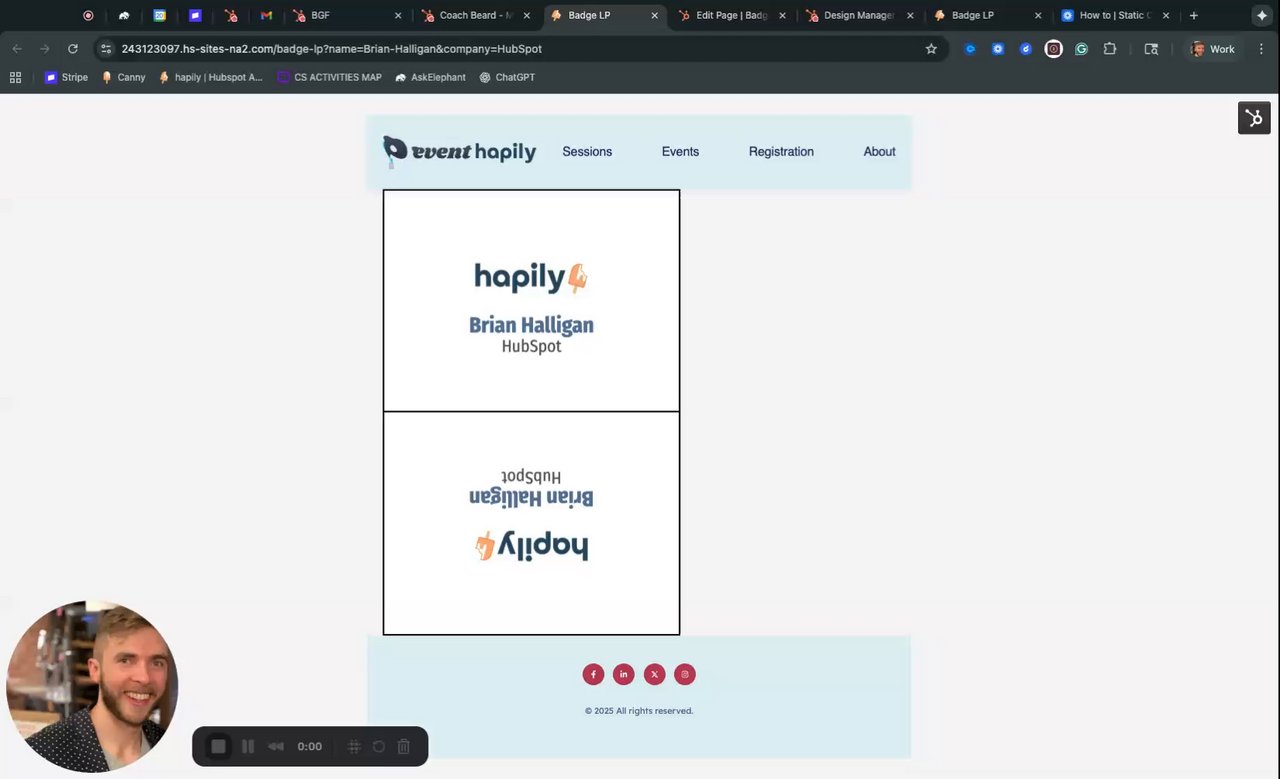Open the blue gear extension icon
1280x779 pixels.
tap(997, 49)
